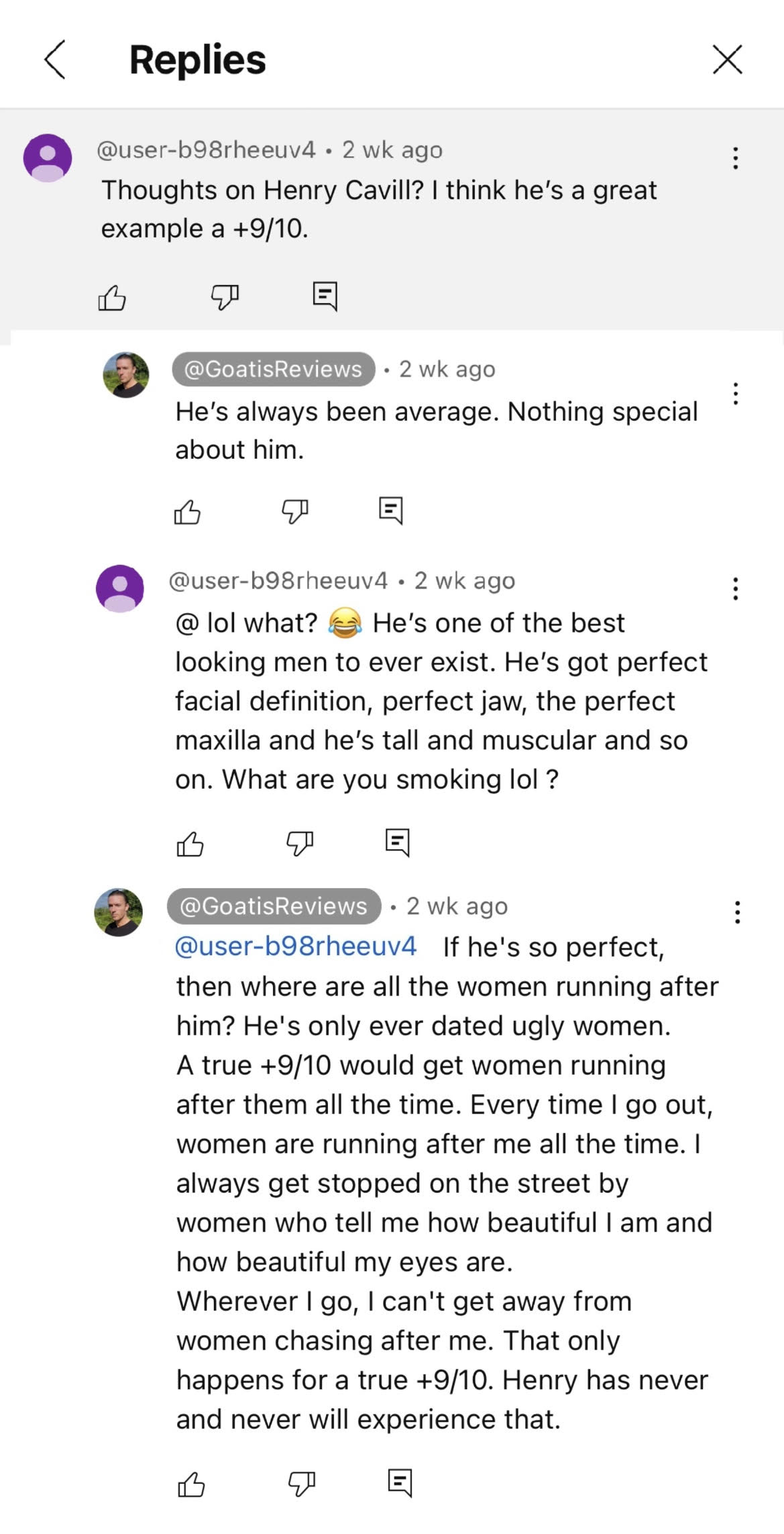Select the Replies header title
The width and height of the screenshot is (784, 1534).
[x=197, y=60]
